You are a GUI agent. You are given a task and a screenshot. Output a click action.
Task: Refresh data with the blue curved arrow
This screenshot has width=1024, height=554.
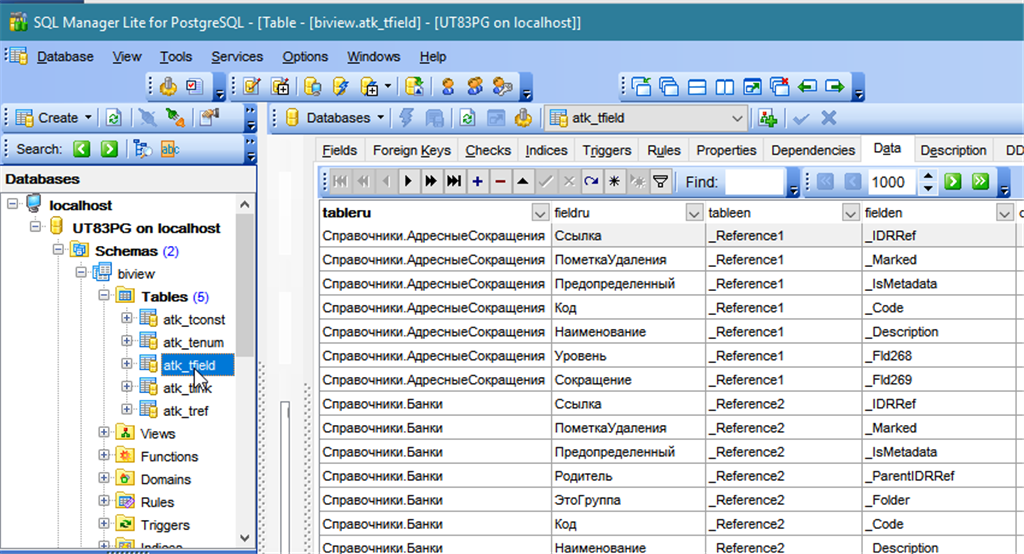coord(592,182)
